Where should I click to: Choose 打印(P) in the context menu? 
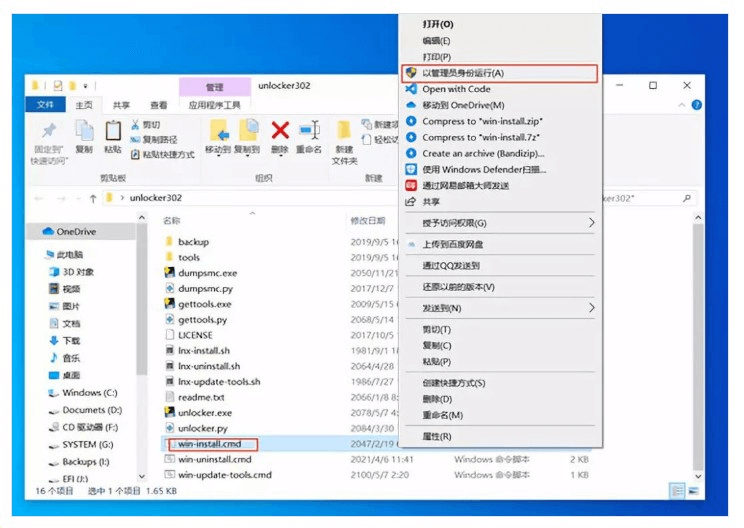pos(502,57)
